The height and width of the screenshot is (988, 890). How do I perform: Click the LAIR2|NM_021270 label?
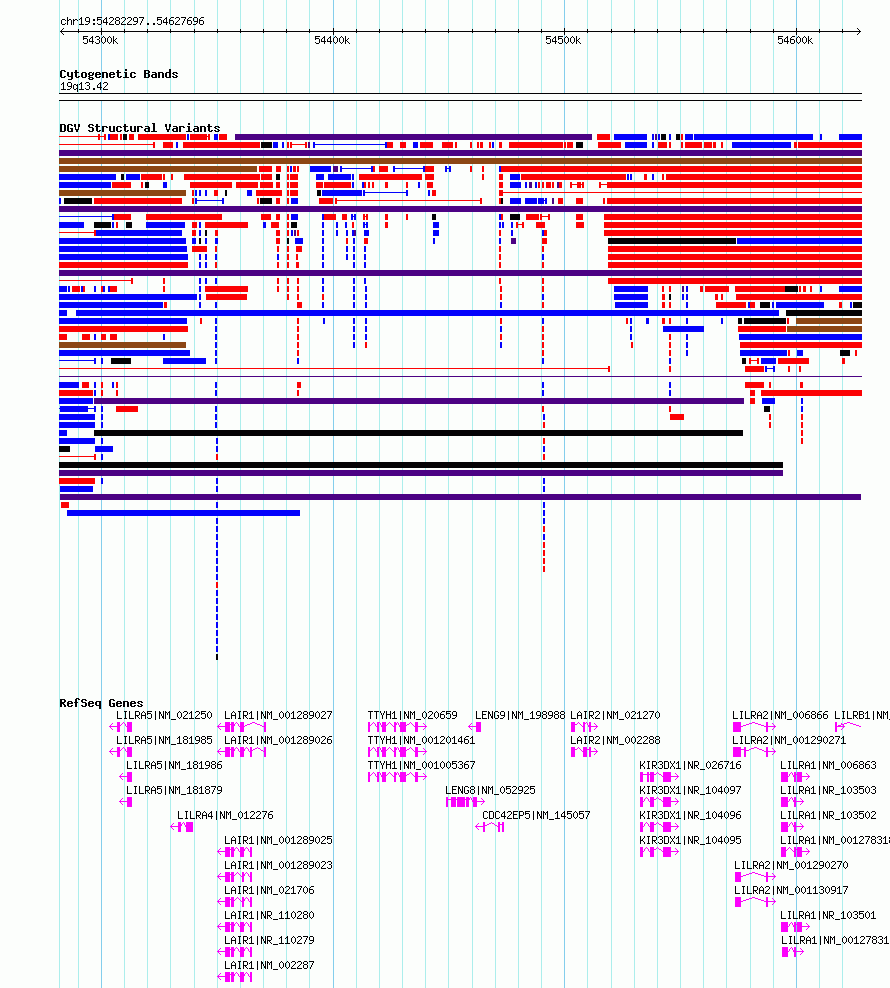[x=615, y=715]
